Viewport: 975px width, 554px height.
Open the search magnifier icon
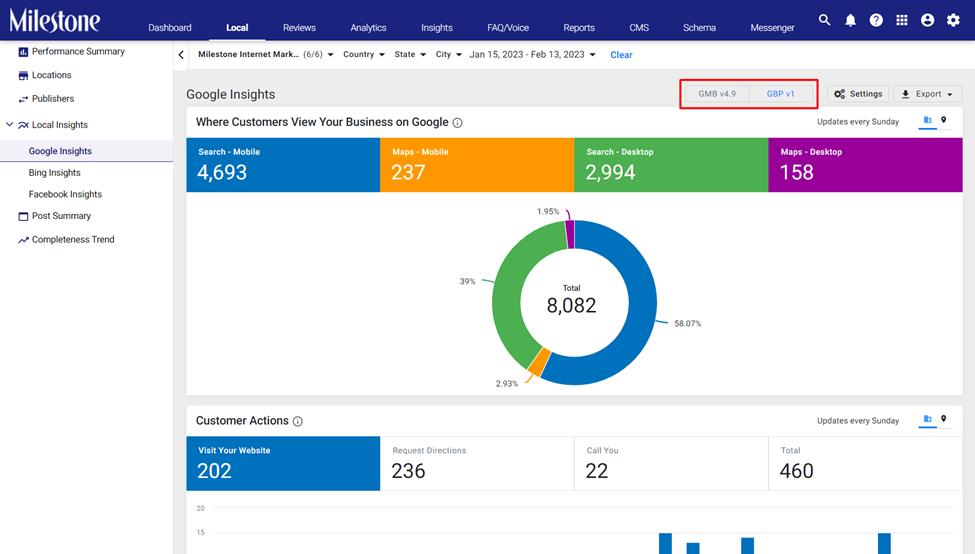(824, 20)
